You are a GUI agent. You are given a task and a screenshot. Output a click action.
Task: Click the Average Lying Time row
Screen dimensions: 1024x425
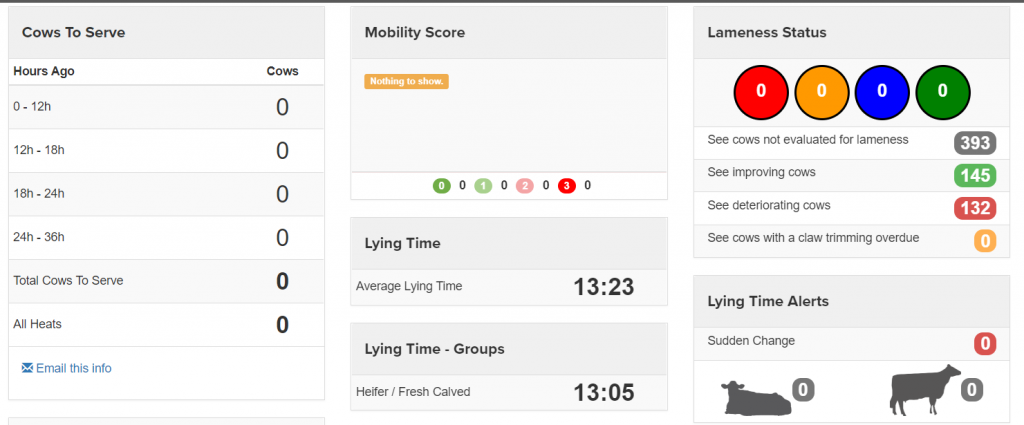click(x=508, y=287)
